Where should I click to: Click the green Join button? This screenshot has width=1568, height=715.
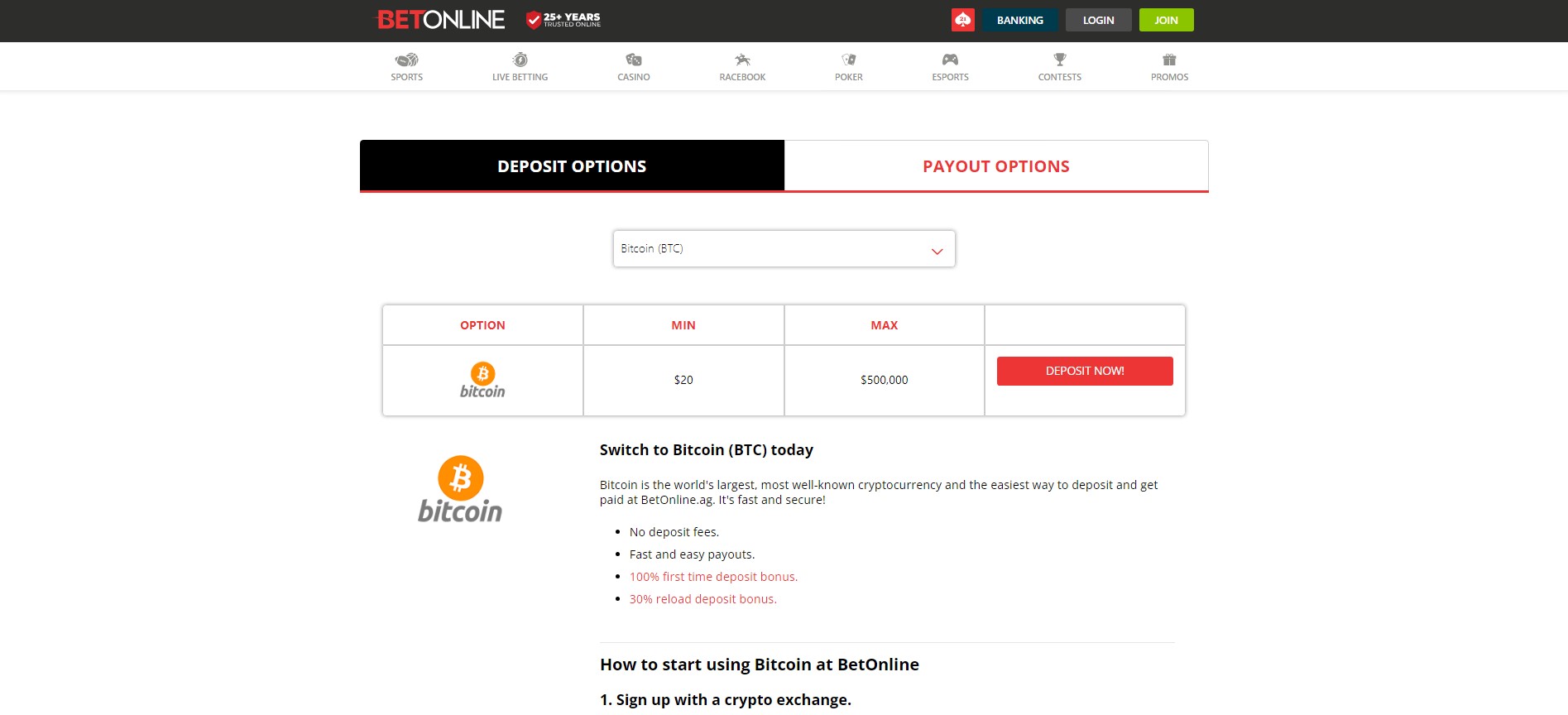[x=1166, y=20]
